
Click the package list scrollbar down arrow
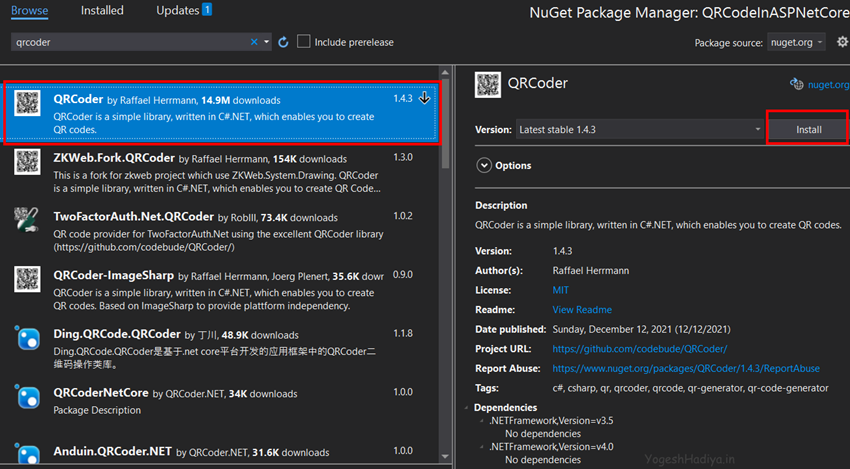(x=446, y=457)
